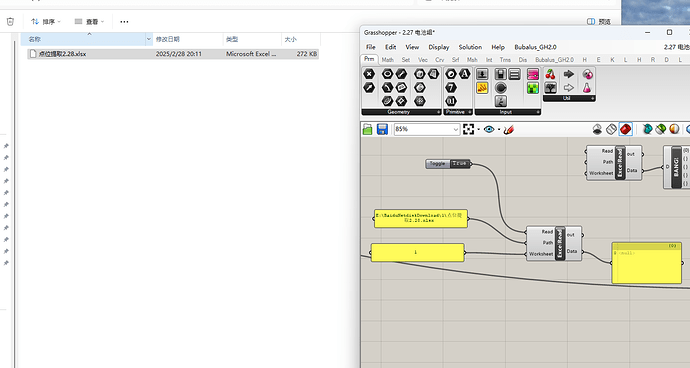Expand the Geometry panel category bar

coord(401,112)
